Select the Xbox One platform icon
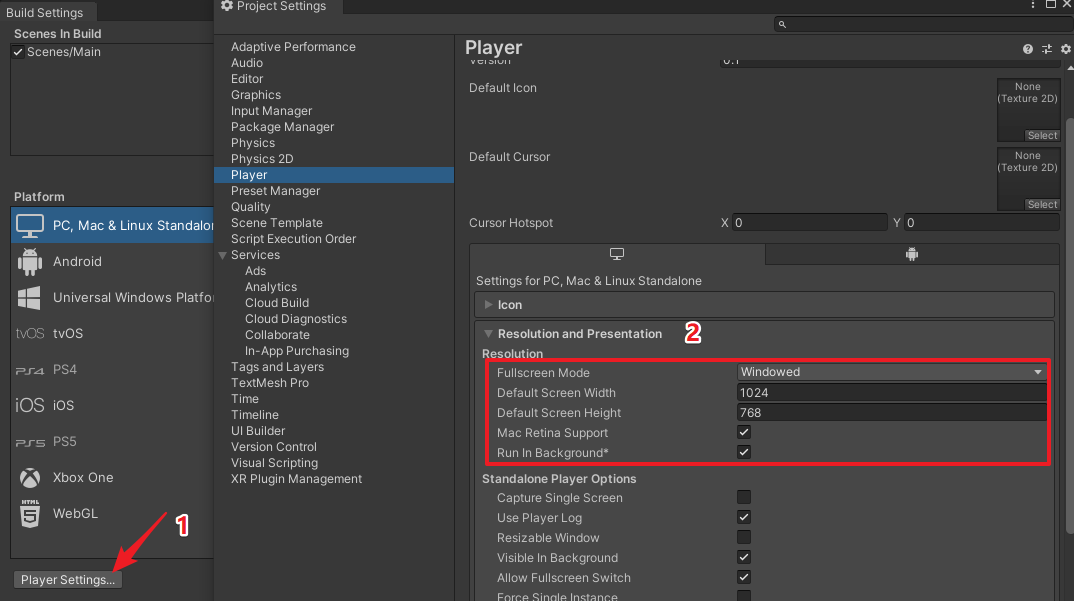This screenshot has width=1074, height=601. [29, 478]
